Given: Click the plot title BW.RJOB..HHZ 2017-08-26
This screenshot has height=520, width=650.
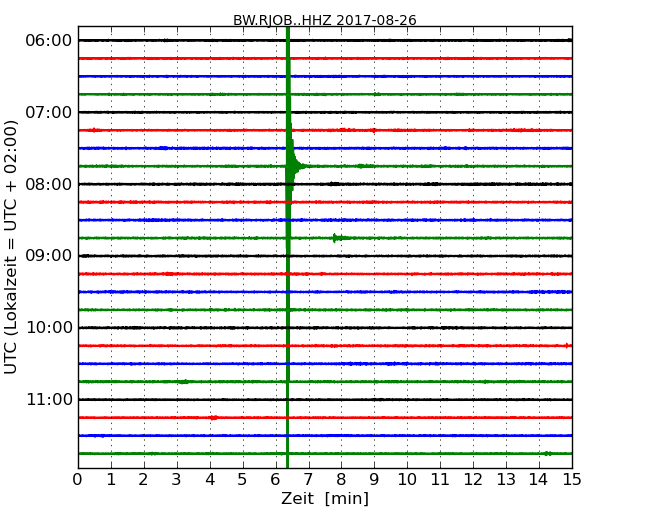Looking at the screenshot, I should pos(325,20).
